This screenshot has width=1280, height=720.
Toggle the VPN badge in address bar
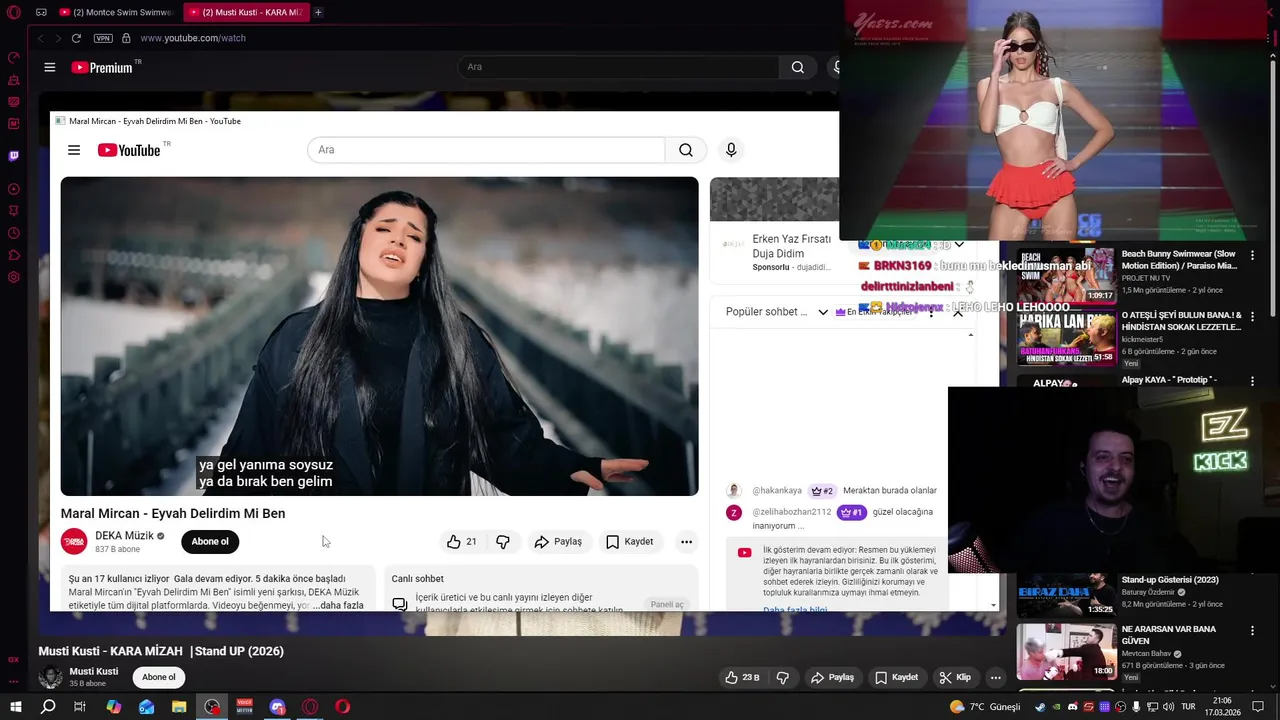click(103, 38)
